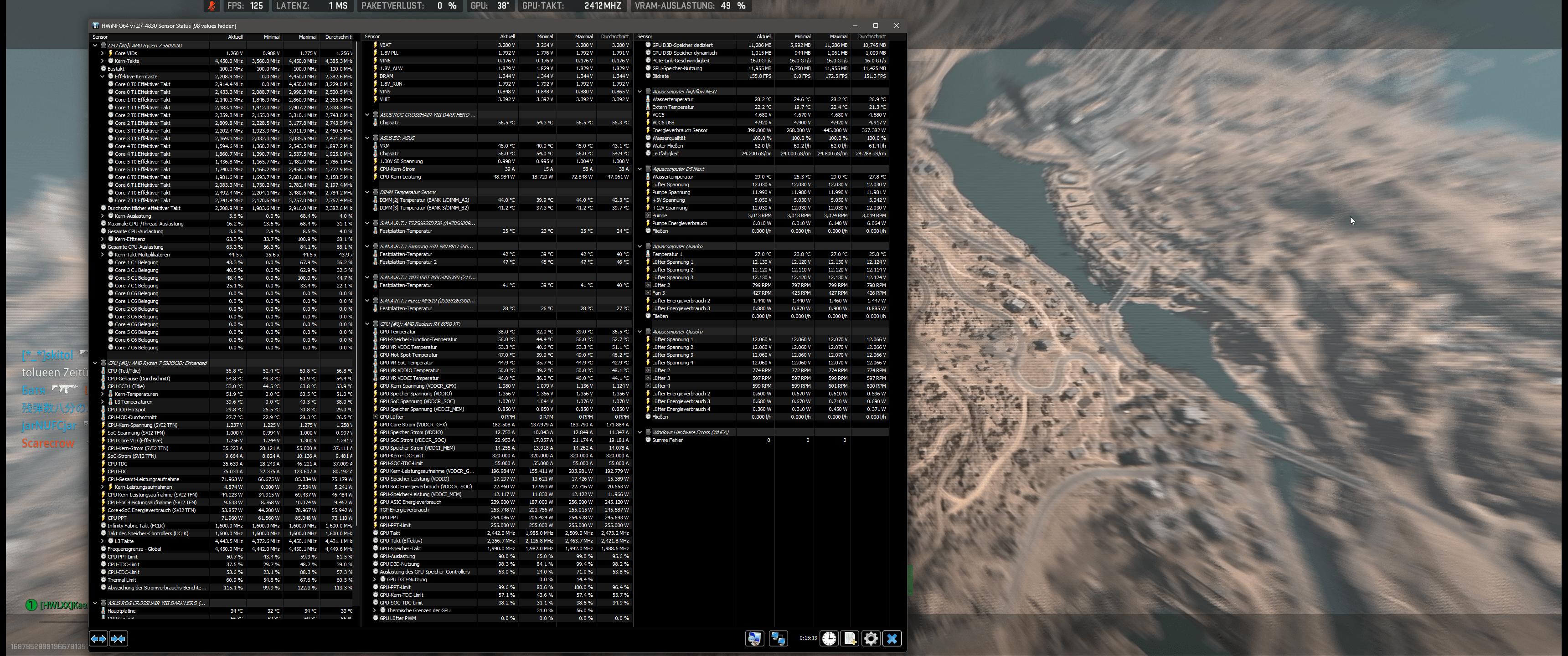This screenshot has width=1568, height=656.
Task: Open the HWiNFO summary monitor-with-magnifier icon
Action: coord(754,638)
